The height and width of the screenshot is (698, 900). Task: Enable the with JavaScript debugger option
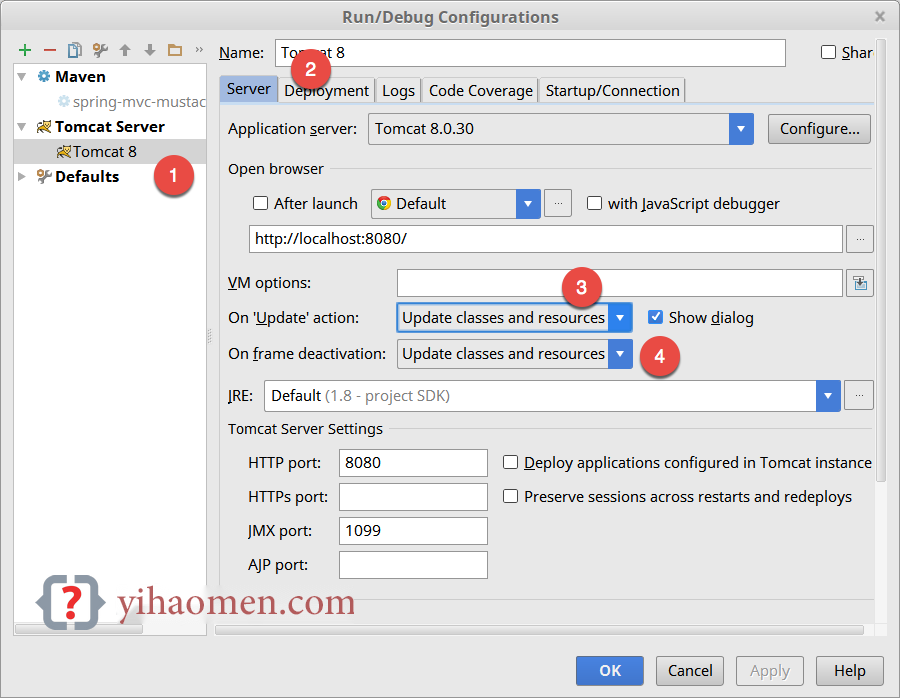(594, 203)
